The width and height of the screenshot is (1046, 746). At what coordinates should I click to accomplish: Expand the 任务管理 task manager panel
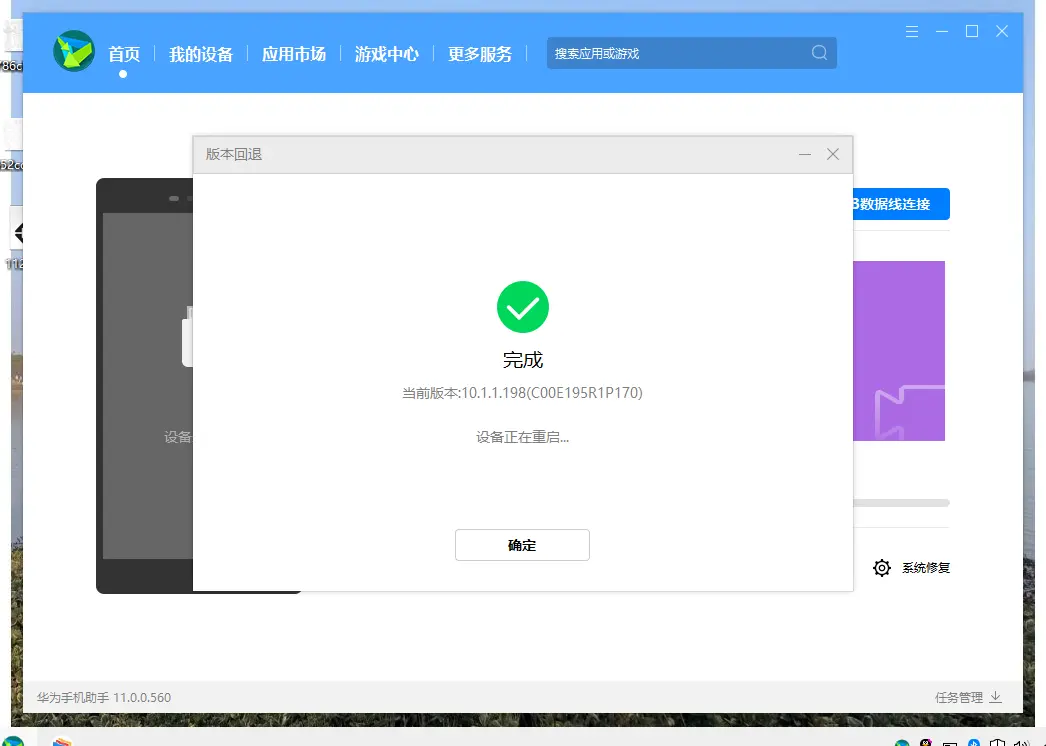[x=963, y=697]
